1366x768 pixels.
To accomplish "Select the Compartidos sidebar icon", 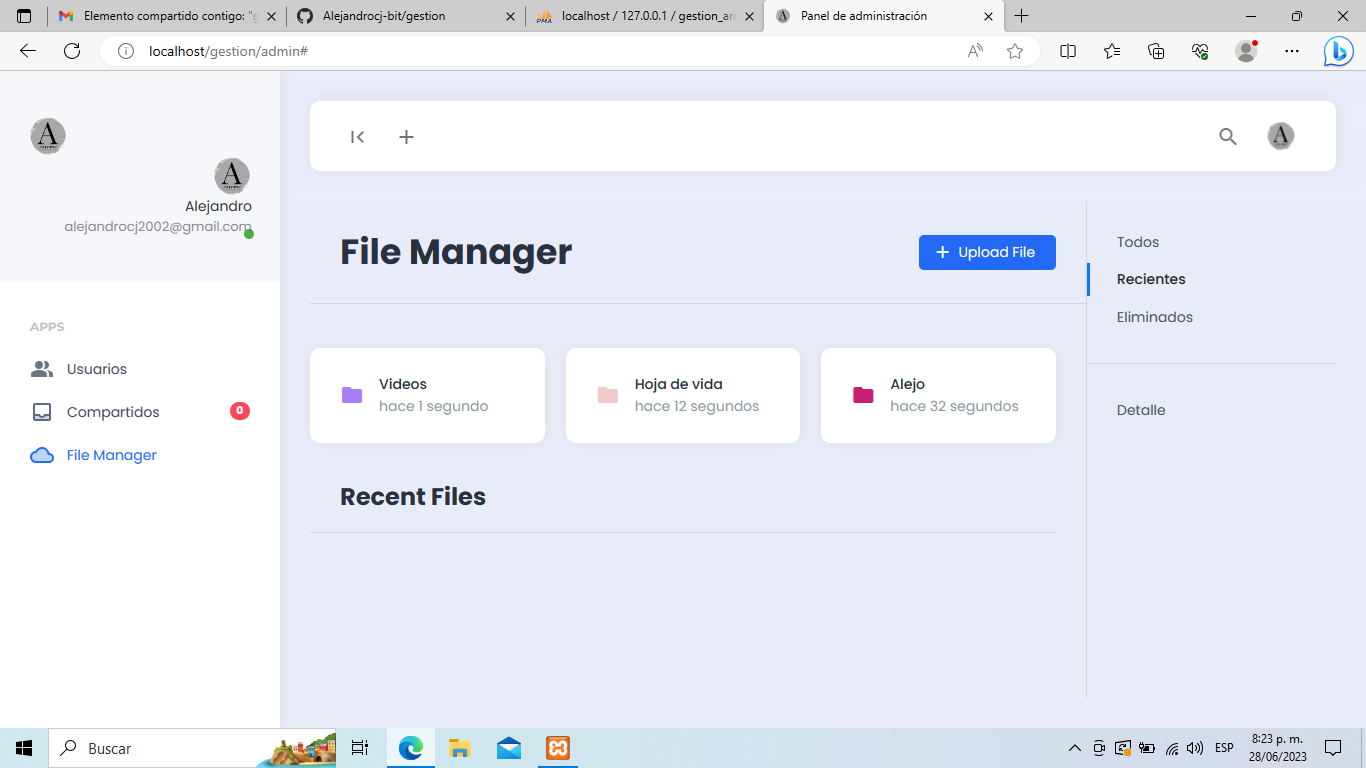I will pos(41,412).
